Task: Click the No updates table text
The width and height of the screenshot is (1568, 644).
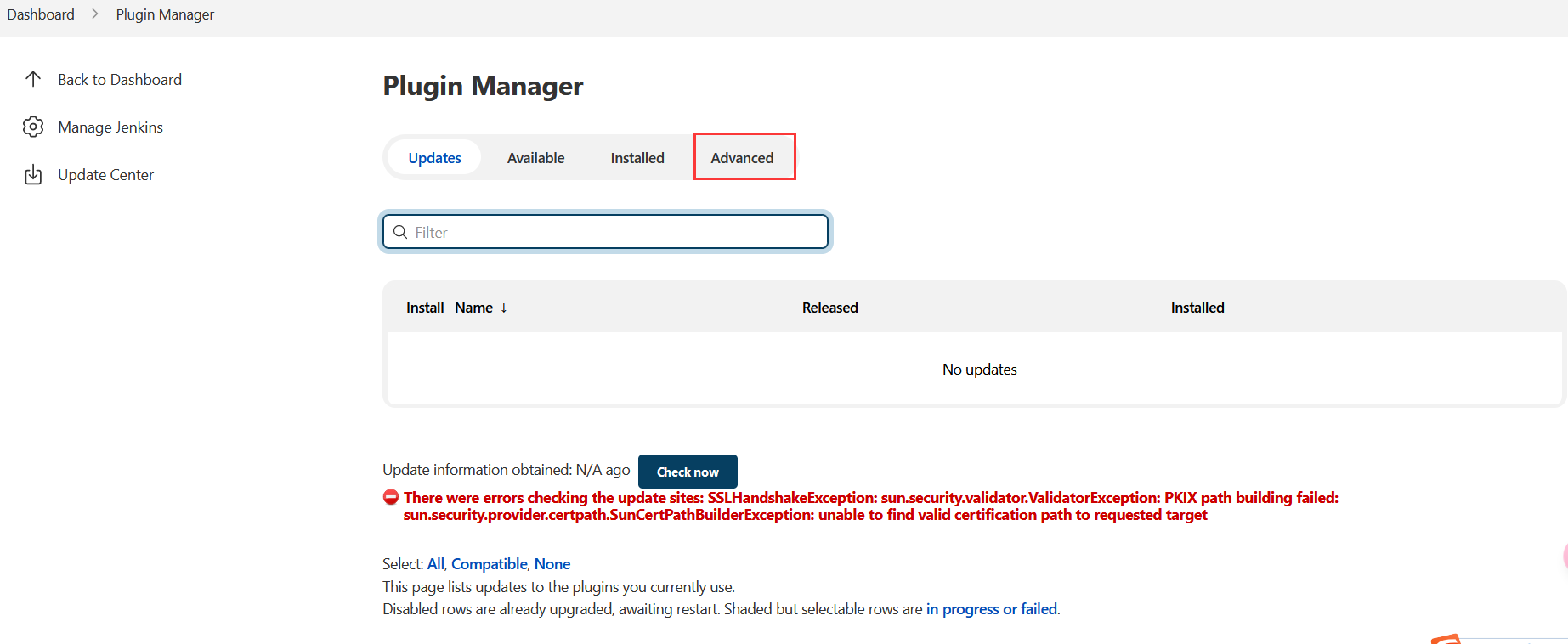Action: [979, 370]
